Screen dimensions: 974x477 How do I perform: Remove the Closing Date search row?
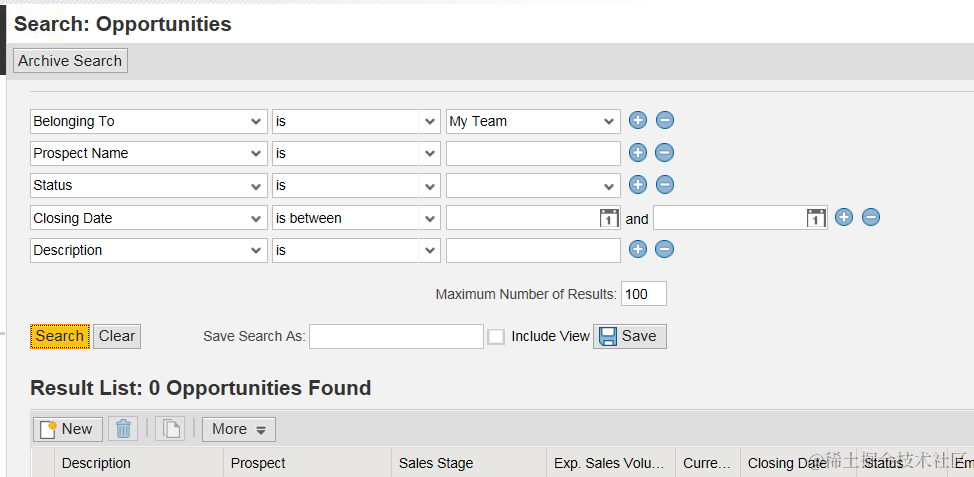pos(871,218)
